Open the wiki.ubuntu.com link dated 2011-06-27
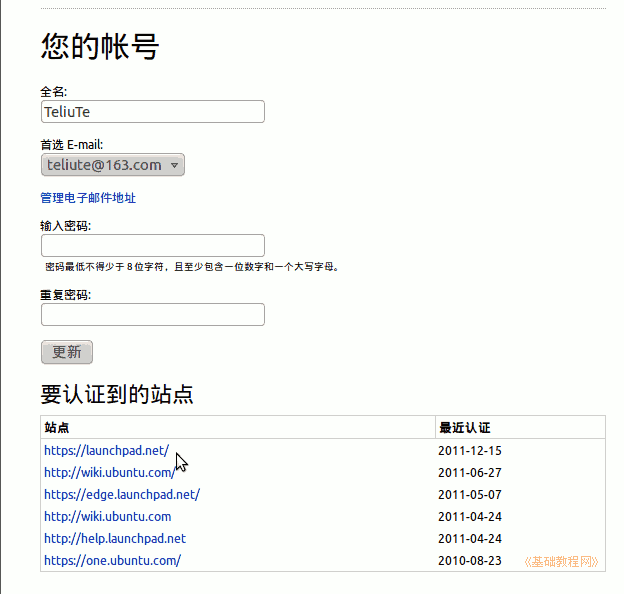624x594 pixels. tap(108, 473)
